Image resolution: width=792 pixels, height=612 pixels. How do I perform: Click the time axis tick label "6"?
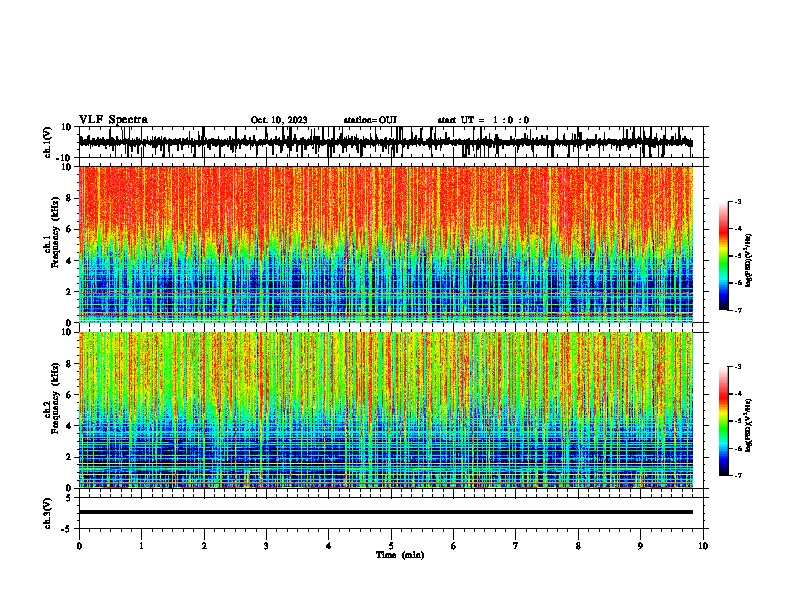click(454, 546)
